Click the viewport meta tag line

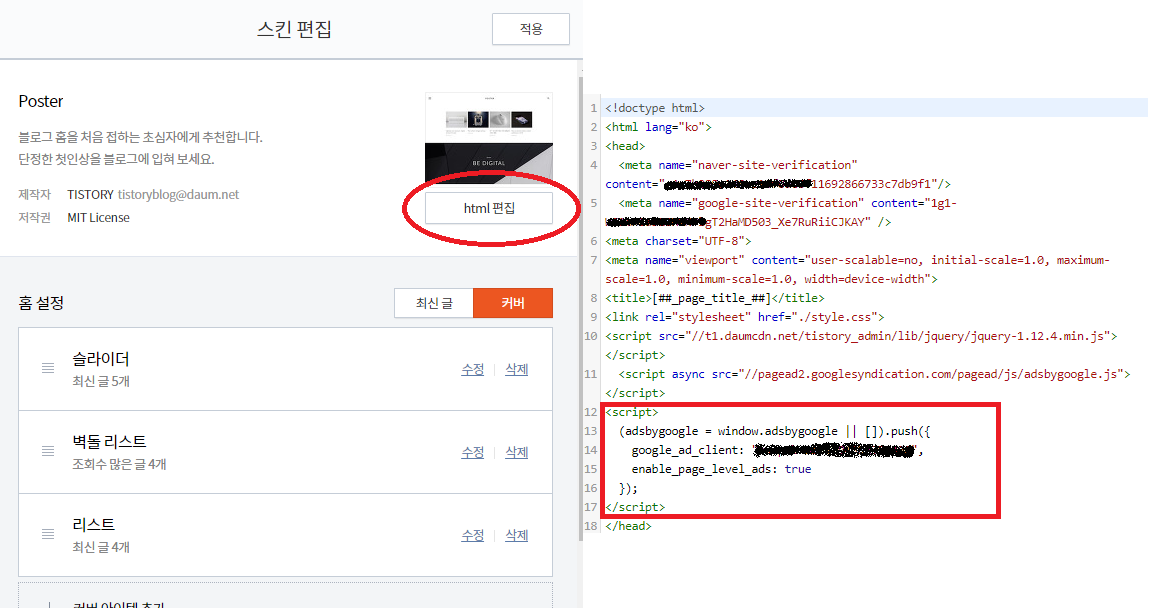857,270
